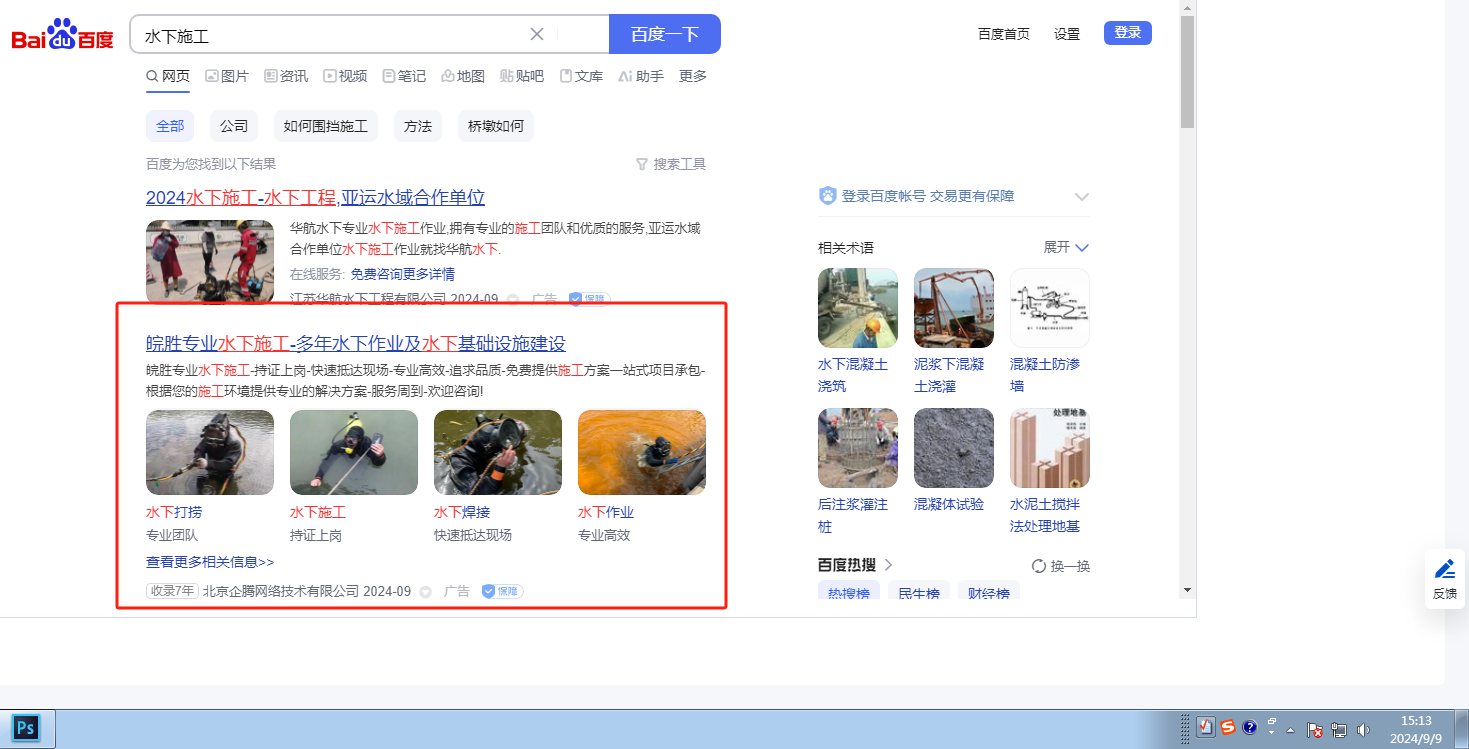Click the 保障 badge under the 皖胜 result
This screenshot has width=1469, height=749.
(x=503, y=591)
